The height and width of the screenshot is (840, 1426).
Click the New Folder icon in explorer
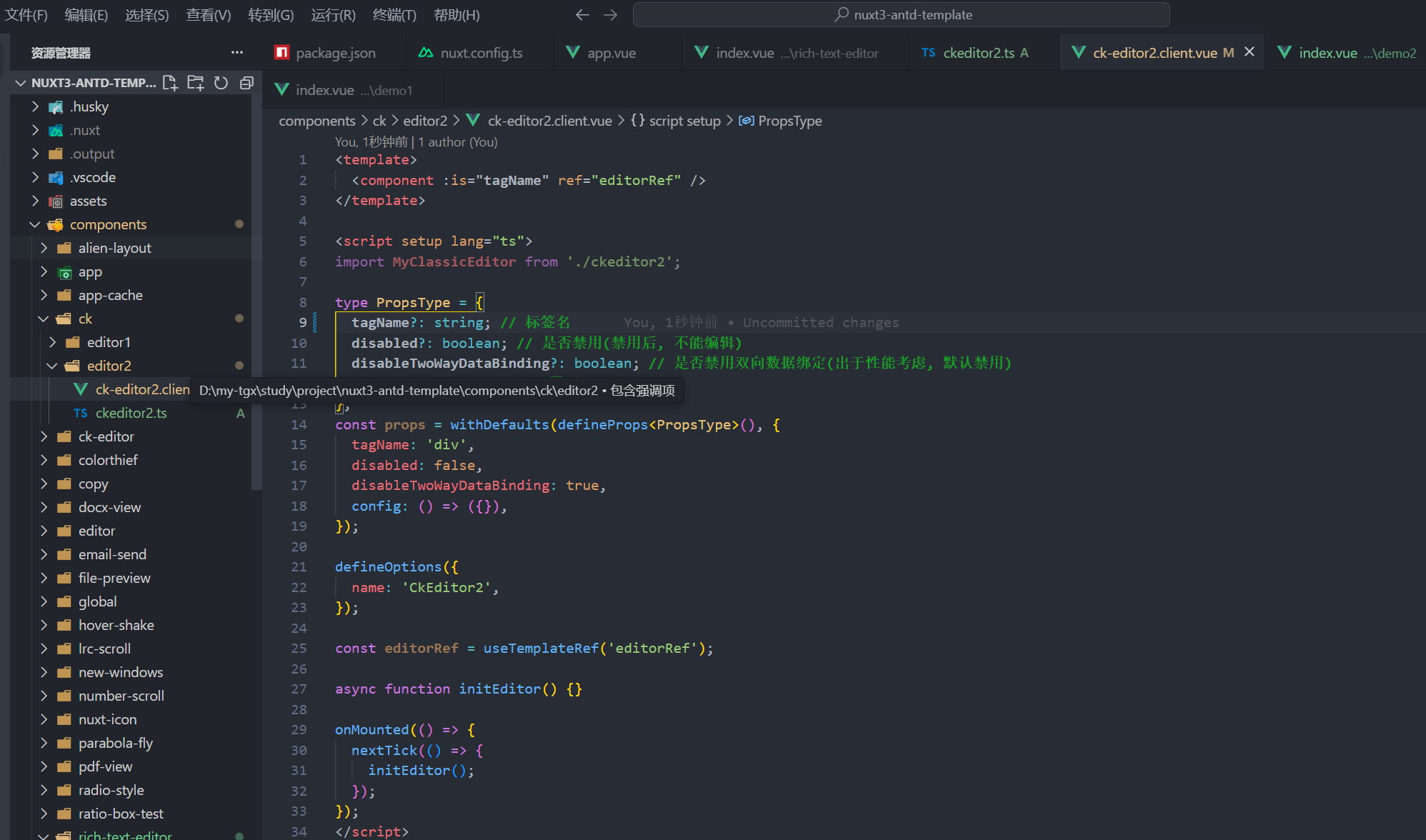195,83
